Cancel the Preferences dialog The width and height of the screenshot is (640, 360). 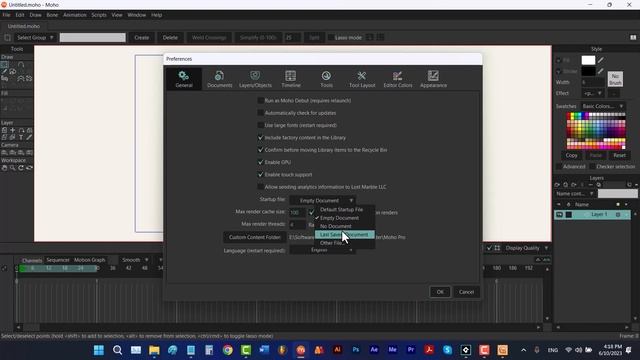[466, 292]
